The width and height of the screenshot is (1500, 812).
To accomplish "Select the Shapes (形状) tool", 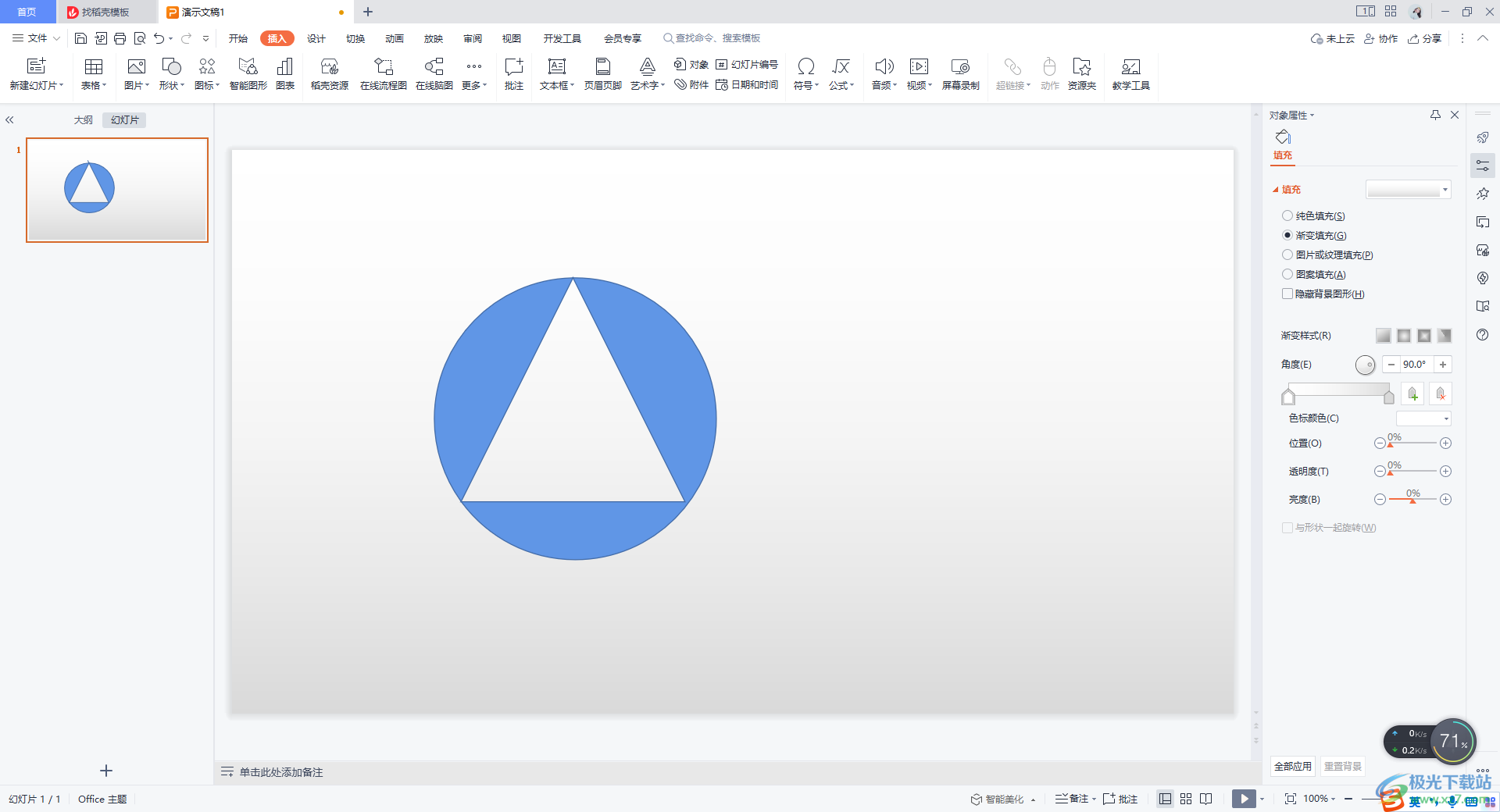I will tap(171, 73).
